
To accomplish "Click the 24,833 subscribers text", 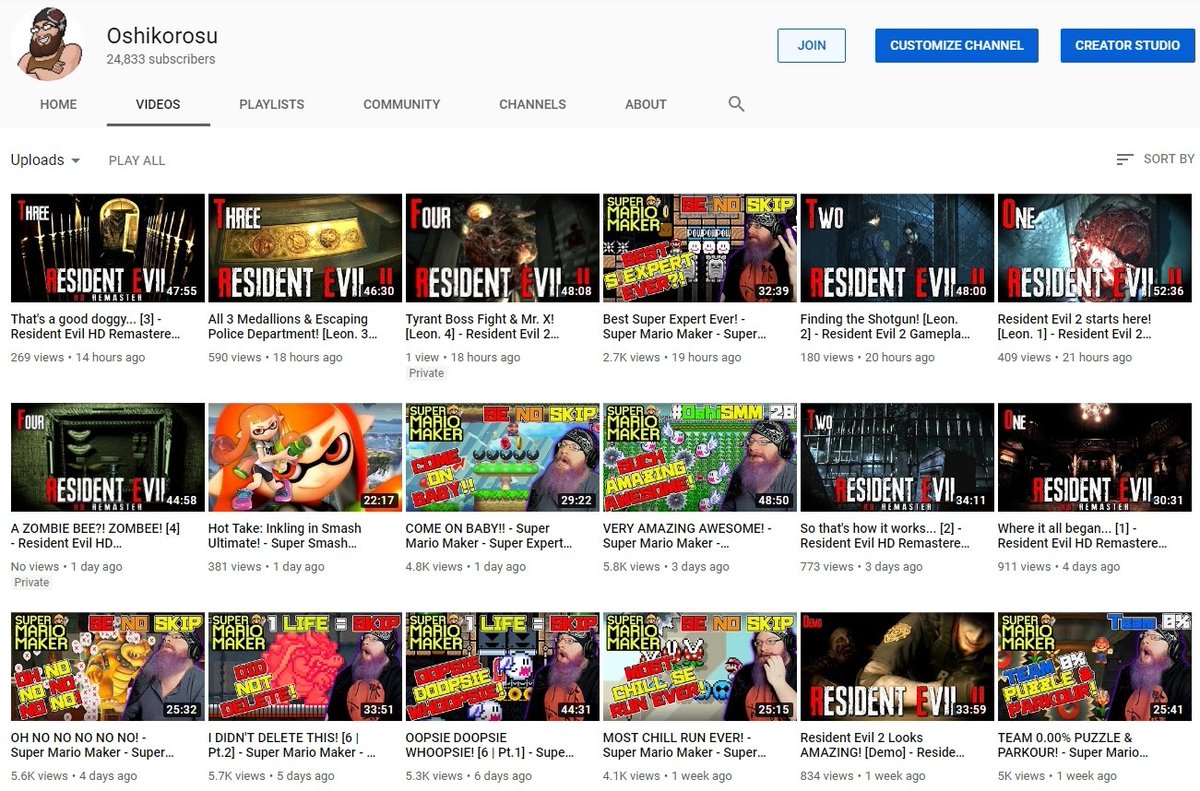I will click(x=161, y=59).
